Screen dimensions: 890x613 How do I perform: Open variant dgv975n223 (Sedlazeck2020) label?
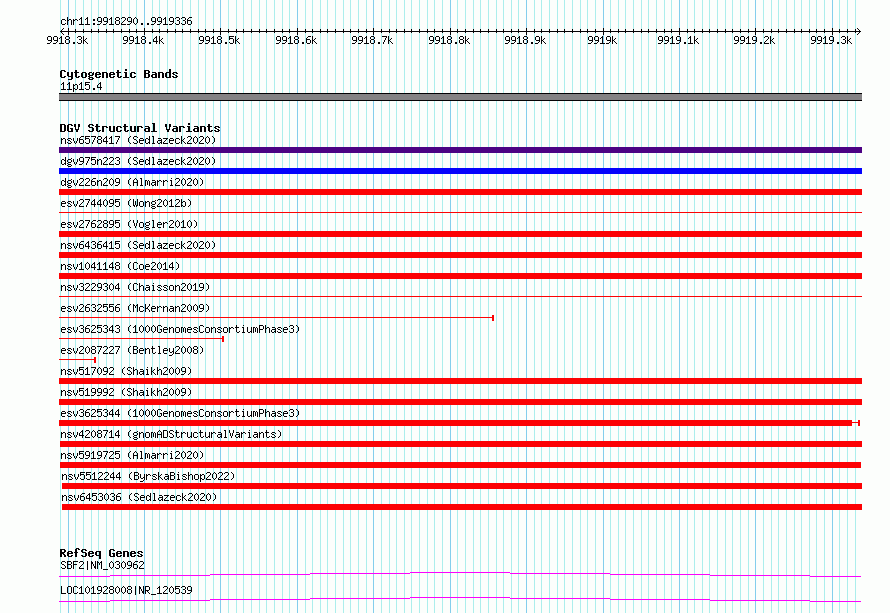coord(138,161)
